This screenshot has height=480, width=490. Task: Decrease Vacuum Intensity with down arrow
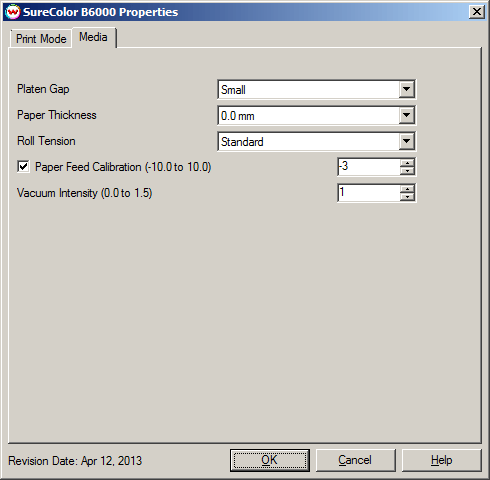coord(407,197)
